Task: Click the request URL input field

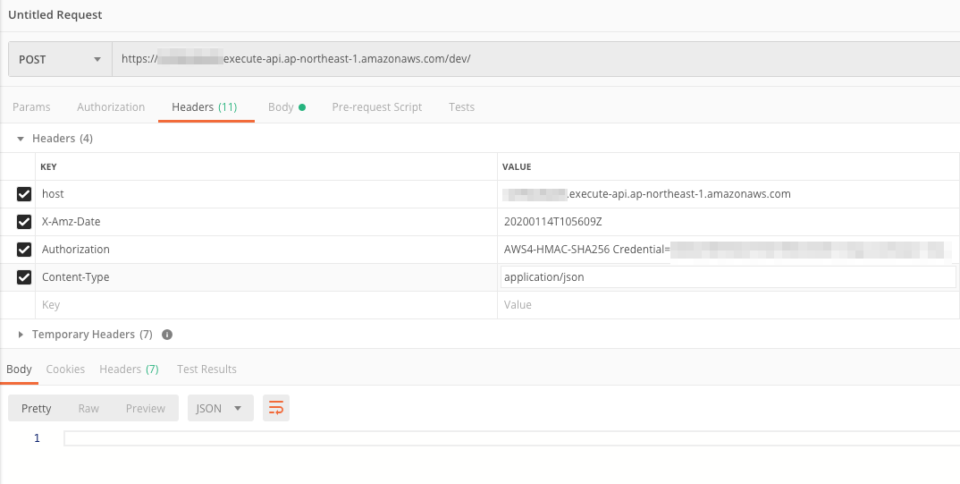Action: 530,59
